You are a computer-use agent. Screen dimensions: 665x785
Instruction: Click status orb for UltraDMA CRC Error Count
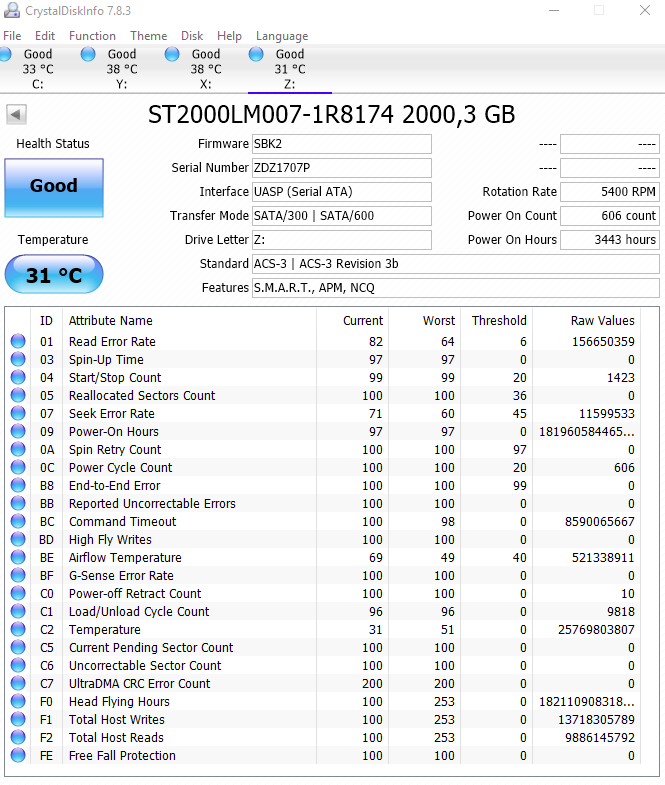coord(18,683)
